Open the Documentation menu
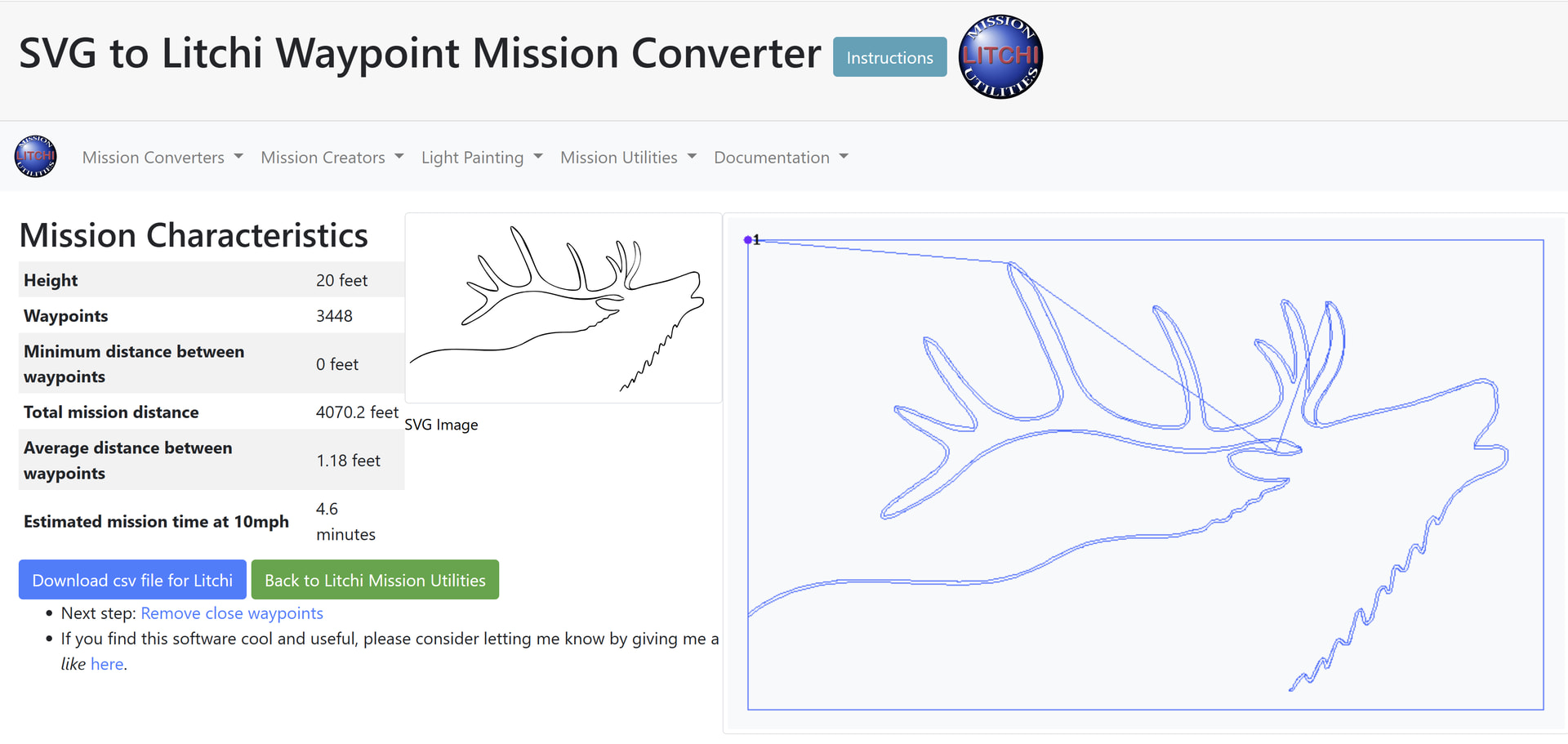Screen dimensions: 1568x744 point(781,157)
